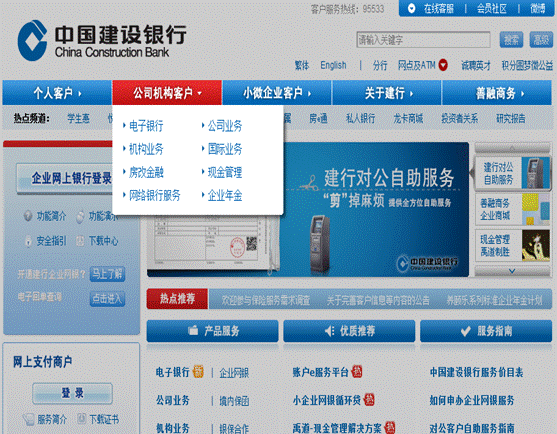Screen dimensions: 557x434
Task: Collapse the 公司机构客户 dropdown menu
Action: point(167,93)
